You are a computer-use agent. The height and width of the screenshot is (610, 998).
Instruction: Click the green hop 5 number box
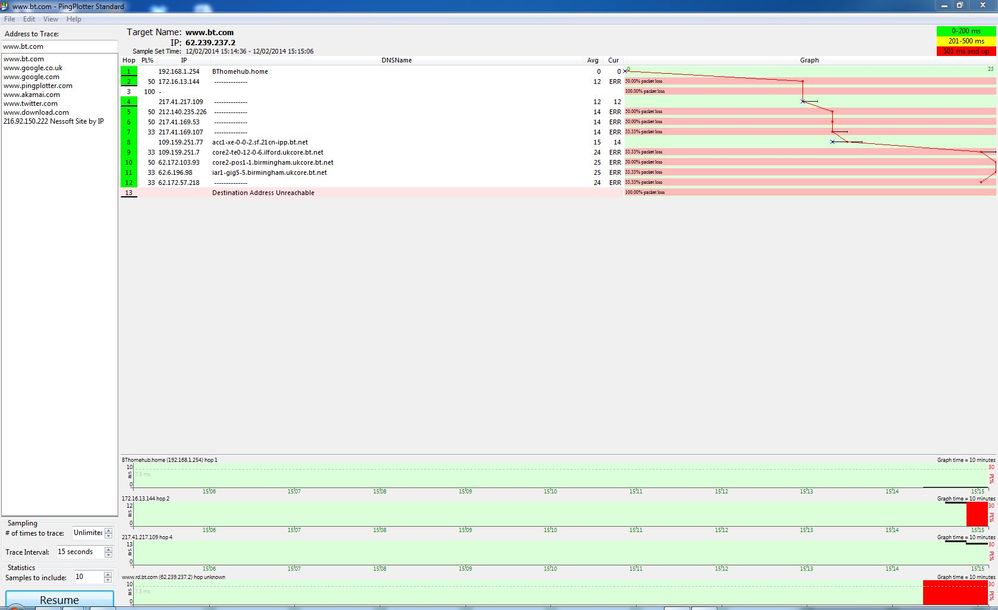pos(129,112)
